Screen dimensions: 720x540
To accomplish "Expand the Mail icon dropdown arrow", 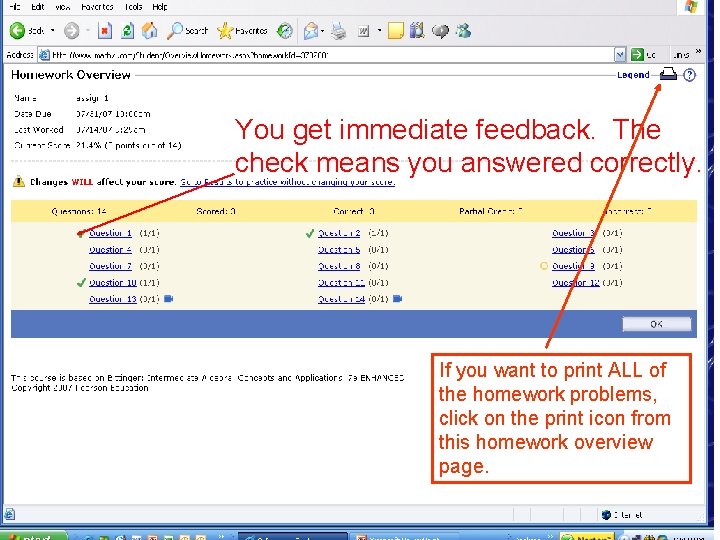I will 322,31.
